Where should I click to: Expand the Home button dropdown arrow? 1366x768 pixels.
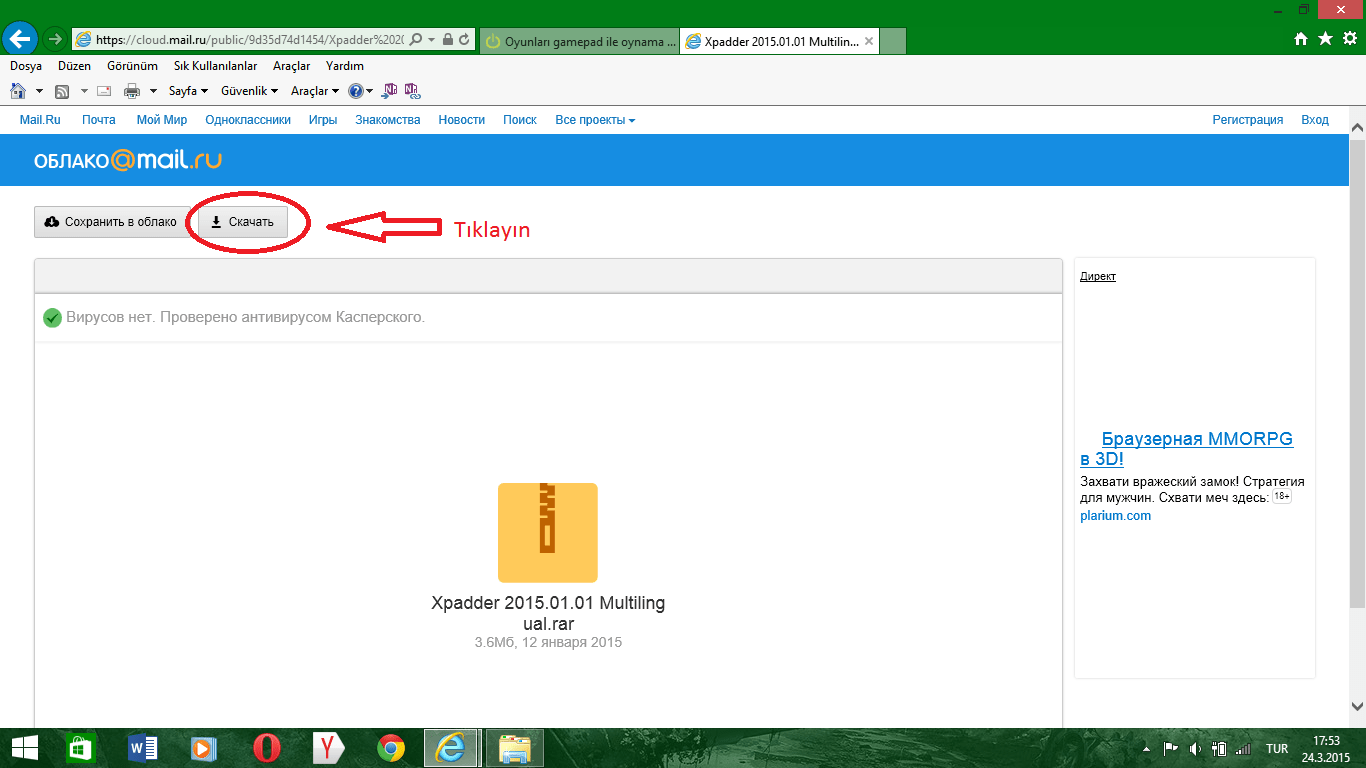coord(39,91)
